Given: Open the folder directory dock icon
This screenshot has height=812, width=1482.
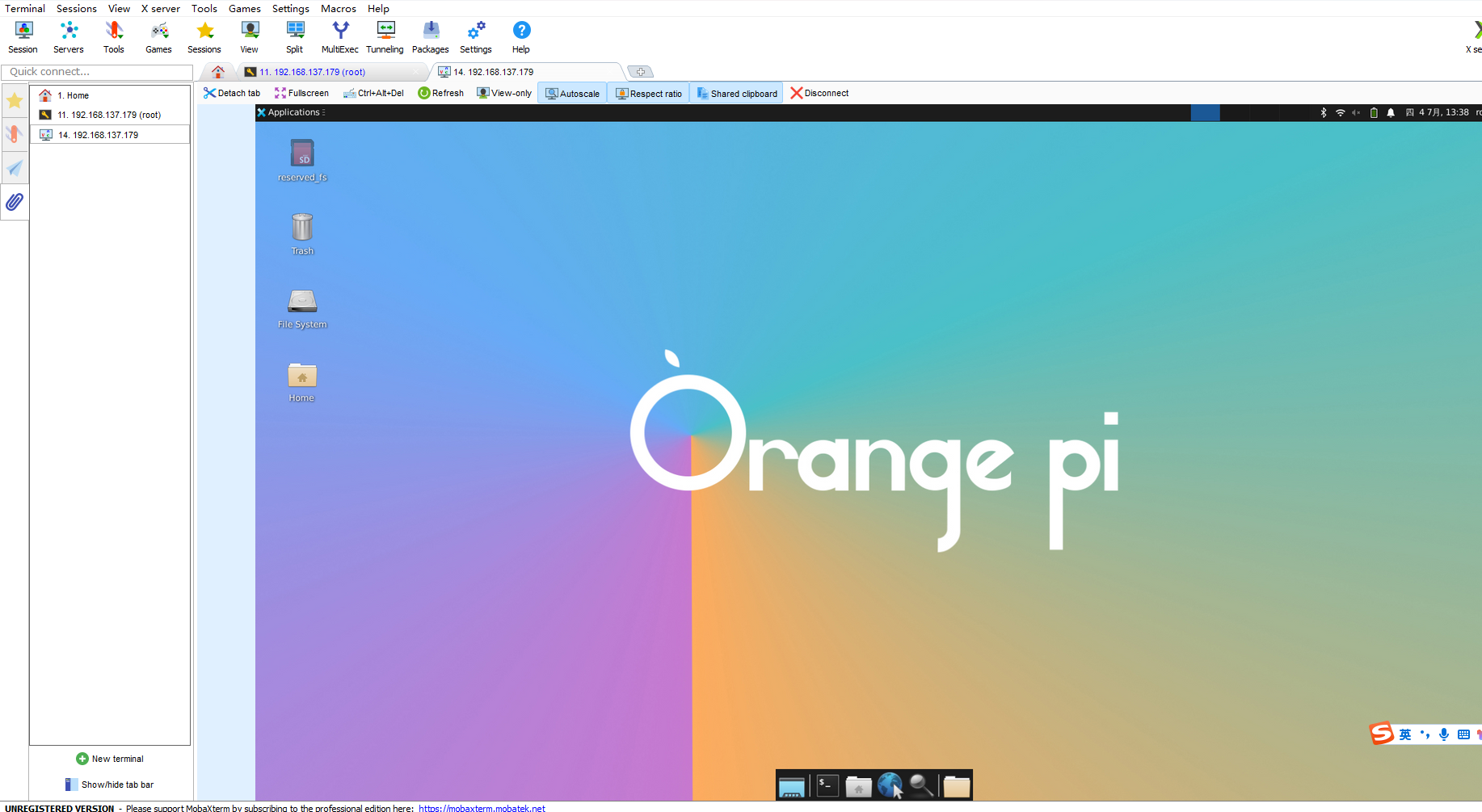Looking at the screenshot, I should [x=957, y=786].
